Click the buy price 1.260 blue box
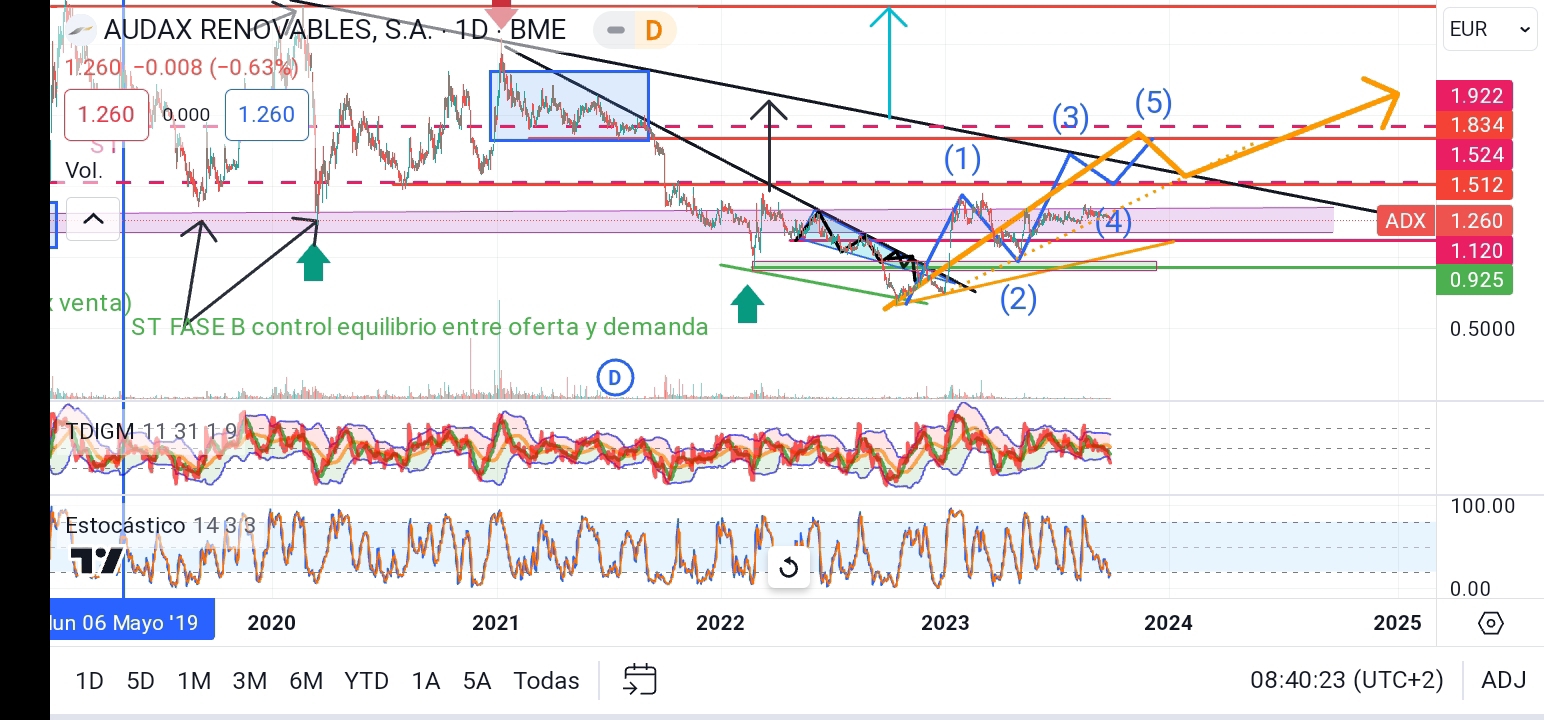This screenshot has width=1544, height=720. click(267, 114)
